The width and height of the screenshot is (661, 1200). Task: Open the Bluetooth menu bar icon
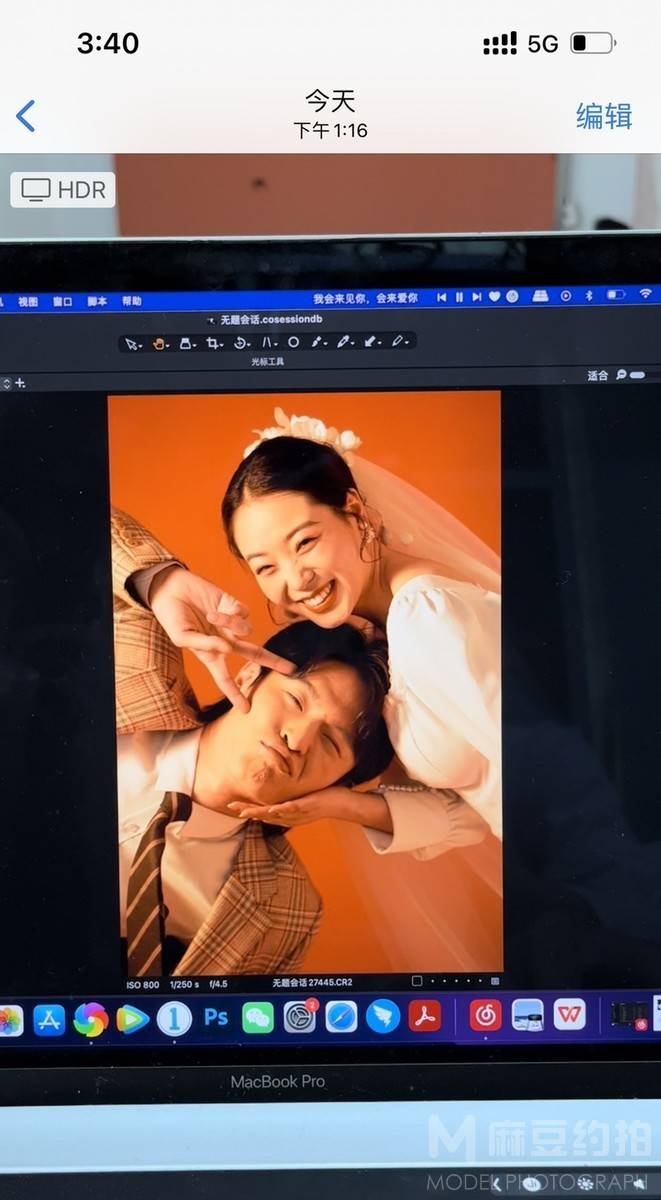(589, 296)
